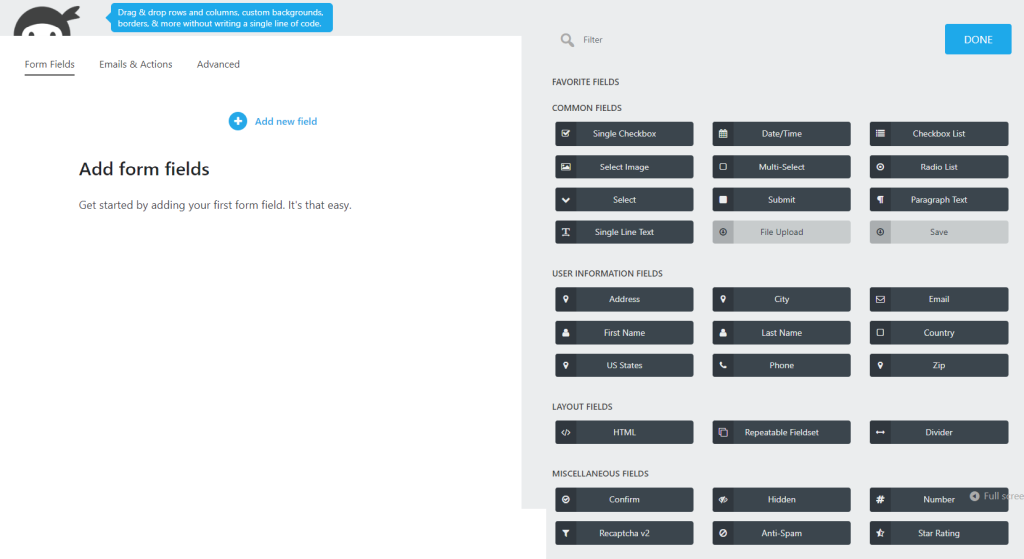Add a Radio List field
1024x559 pixels.
(x=939, y=167)
